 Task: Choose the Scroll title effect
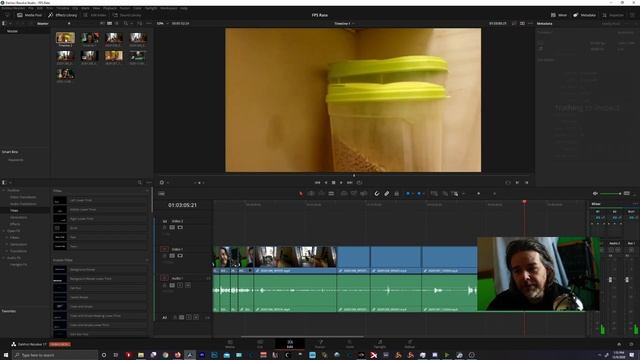[x=100, y=228]
